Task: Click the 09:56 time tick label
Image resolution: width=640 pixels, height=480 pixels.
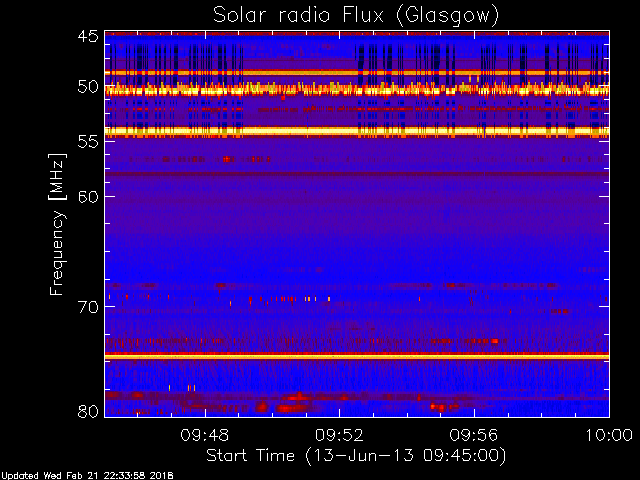Action: tap(474, 435)
